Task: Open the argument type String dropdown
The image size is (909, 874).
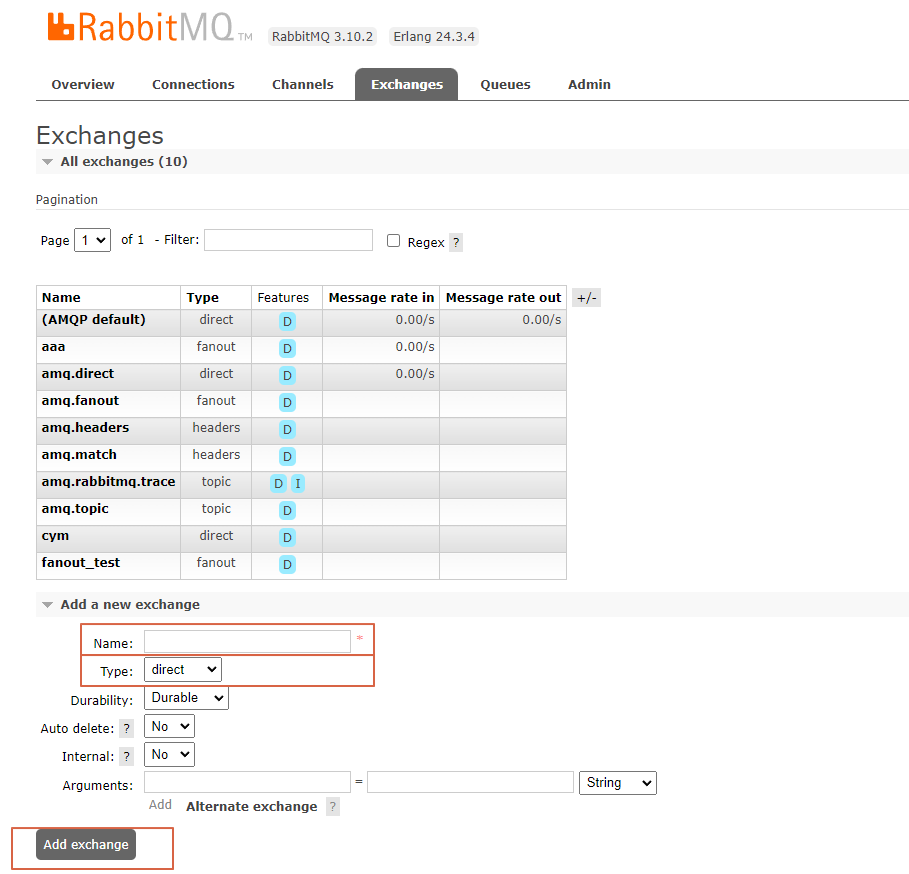Action: [618, 783]
